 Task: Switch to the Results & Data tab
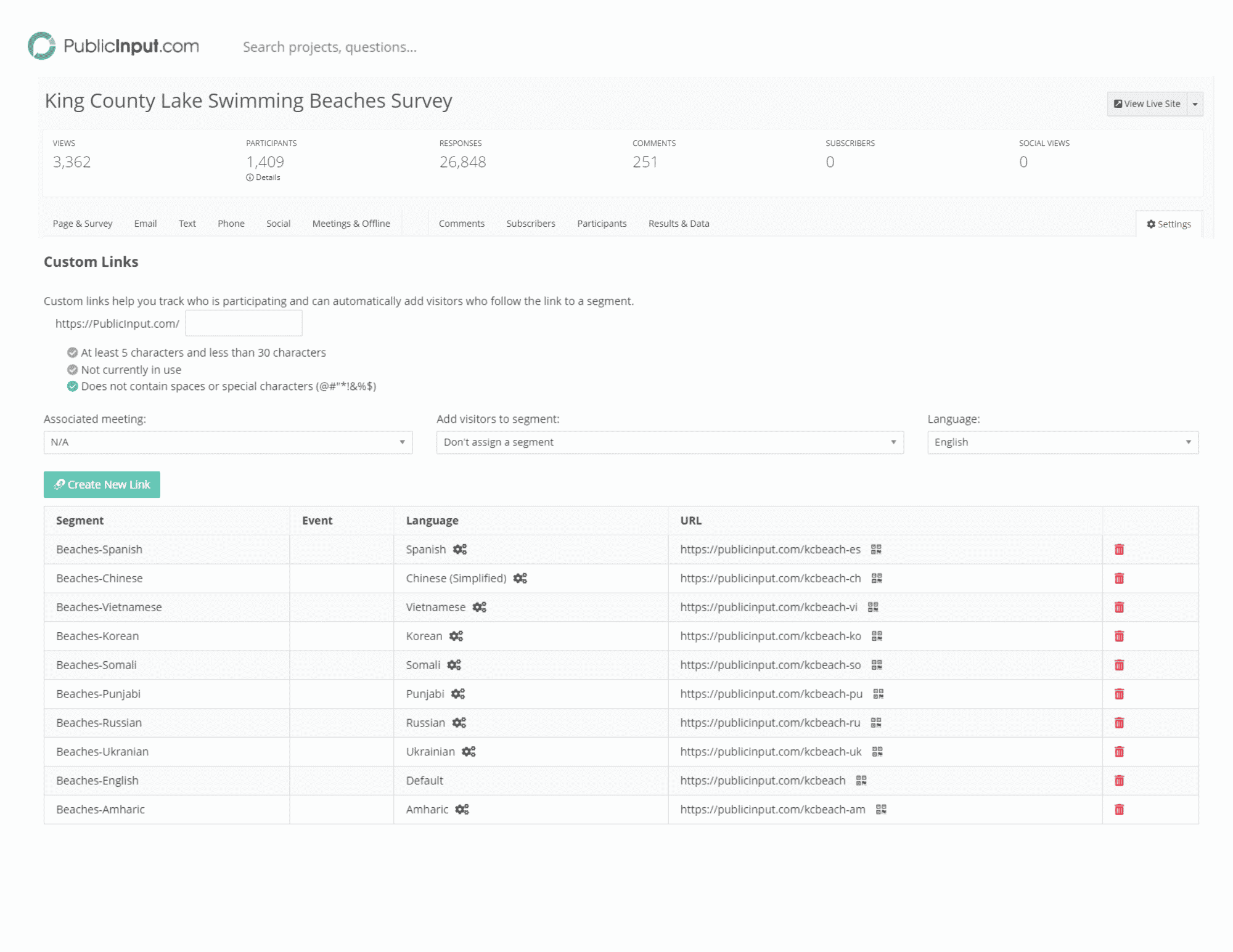point(678,224)
